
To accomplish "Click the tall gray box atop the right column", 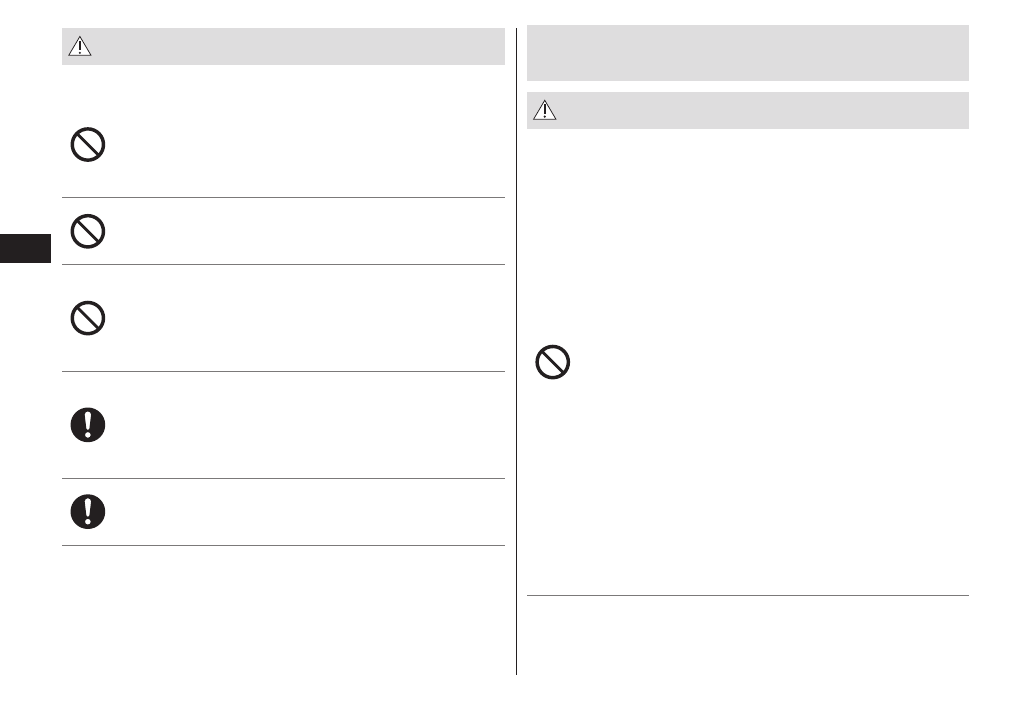I will (x=747, y=53).
